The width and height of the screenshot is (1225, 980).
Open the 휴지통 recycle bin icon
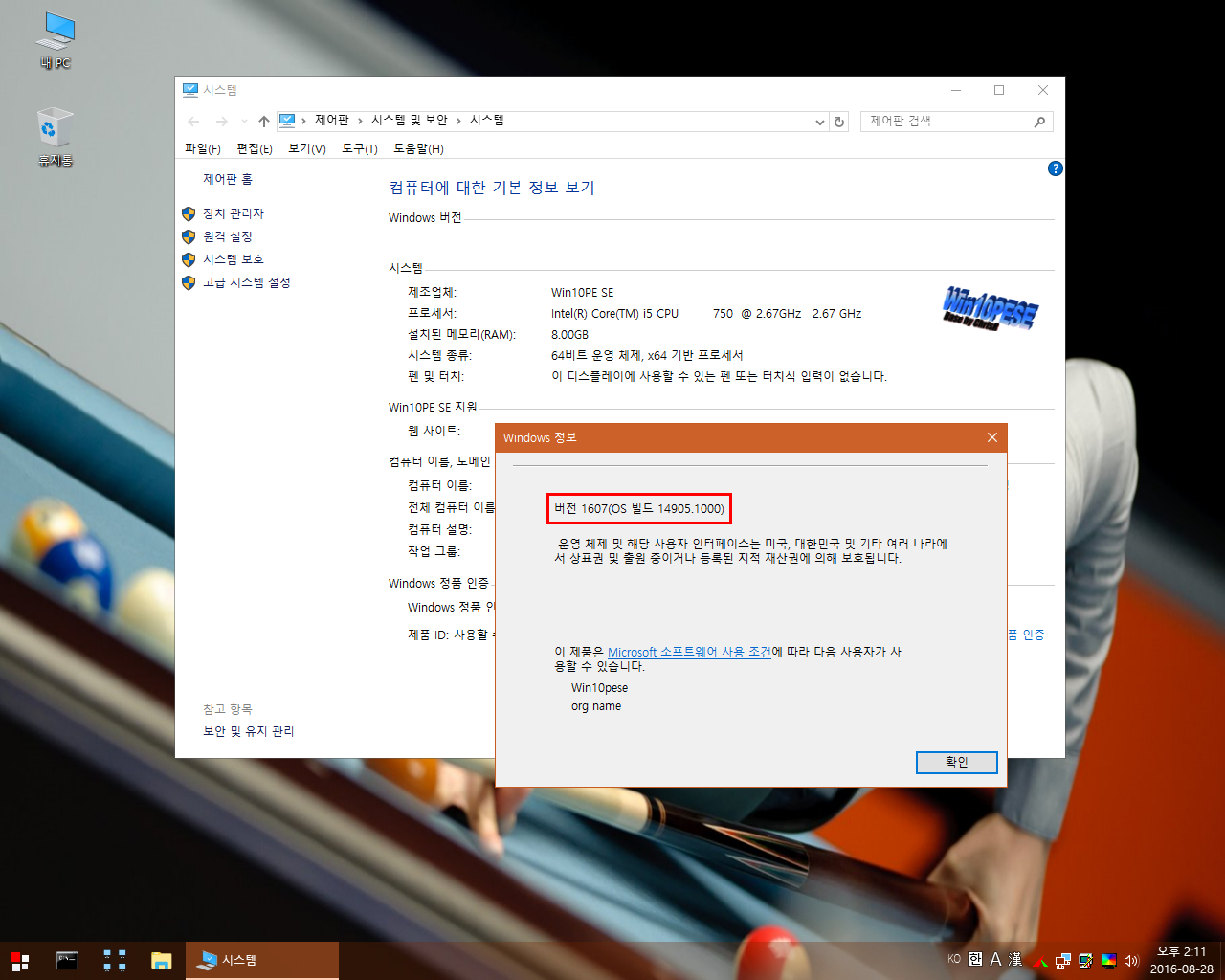tap(55, 138)
